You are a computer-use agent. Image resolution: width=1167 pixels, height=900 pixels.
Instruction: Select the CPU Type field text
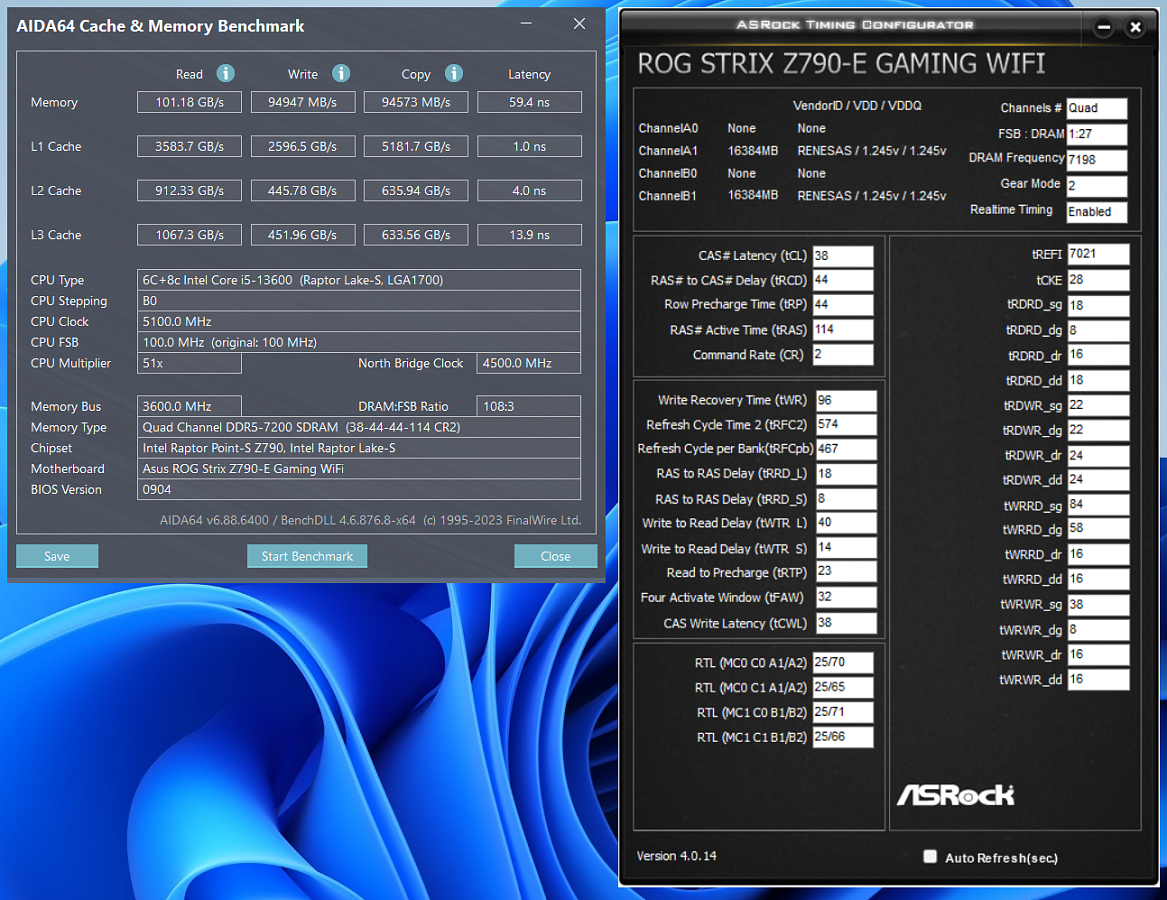[359, 280]
